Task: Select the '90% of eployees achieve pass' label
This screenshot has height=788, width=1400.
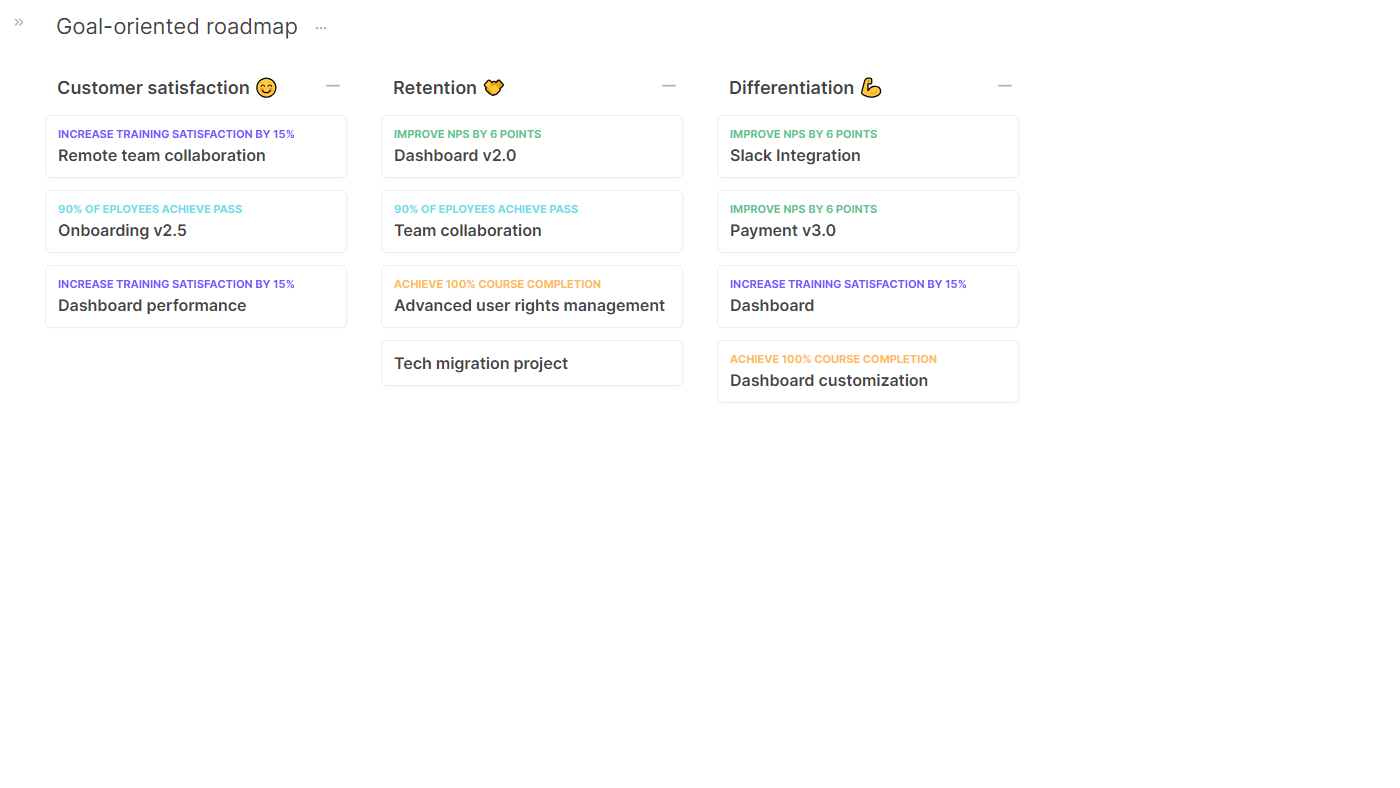Action: tap(150, 208)
